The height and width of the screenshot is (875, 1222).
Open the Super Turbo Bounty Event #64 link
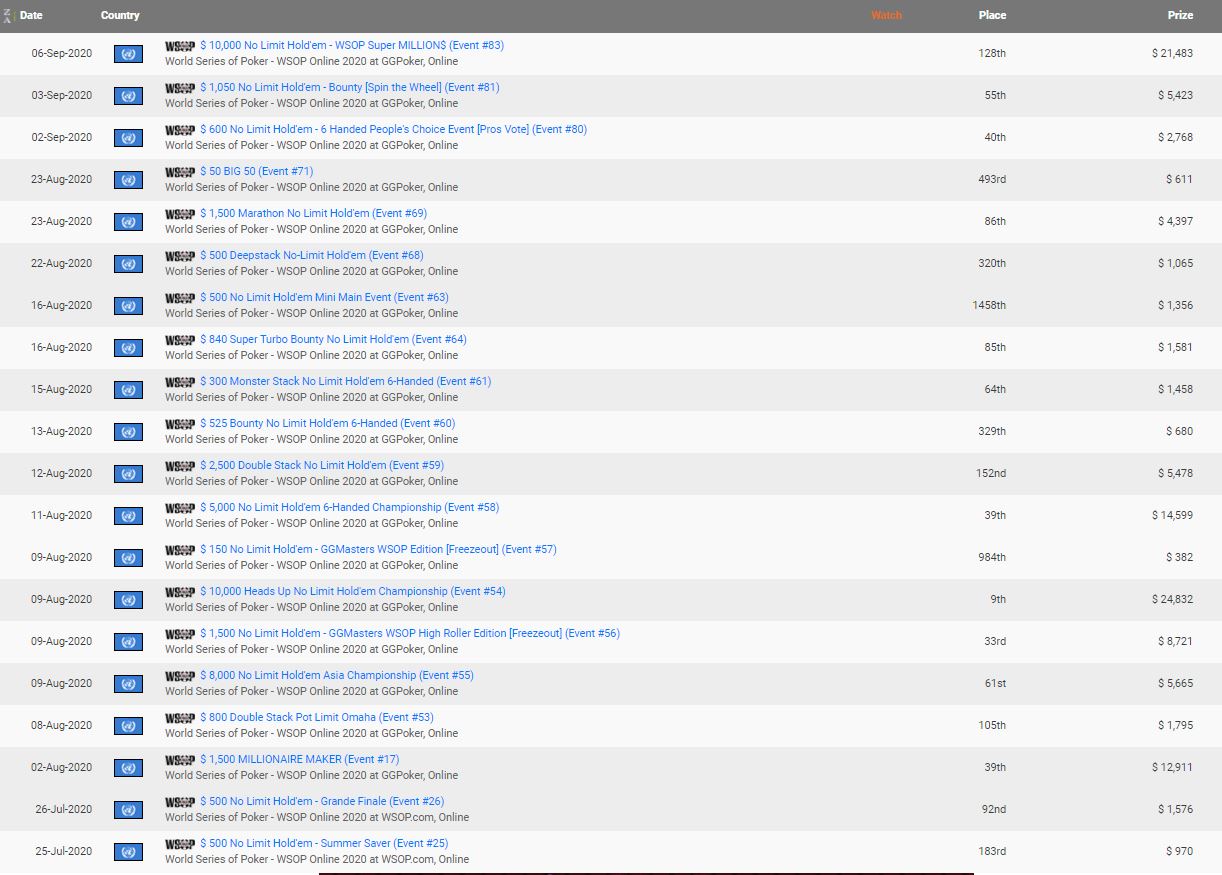[x=334, y=339]
